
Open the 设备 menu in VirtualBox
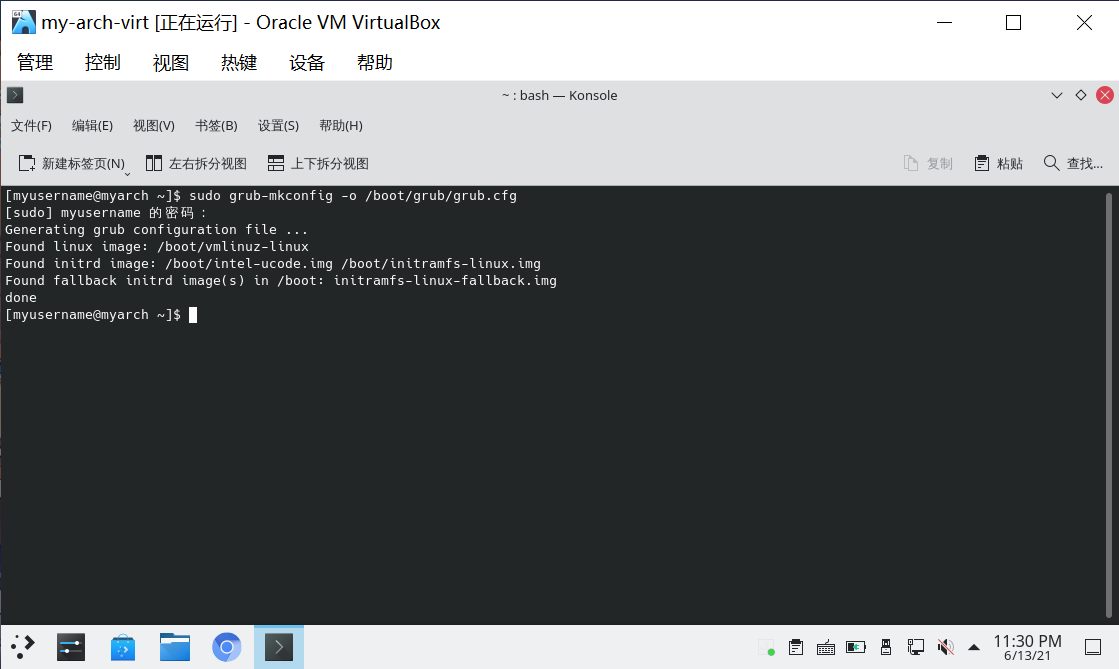[x=307, y=62]
